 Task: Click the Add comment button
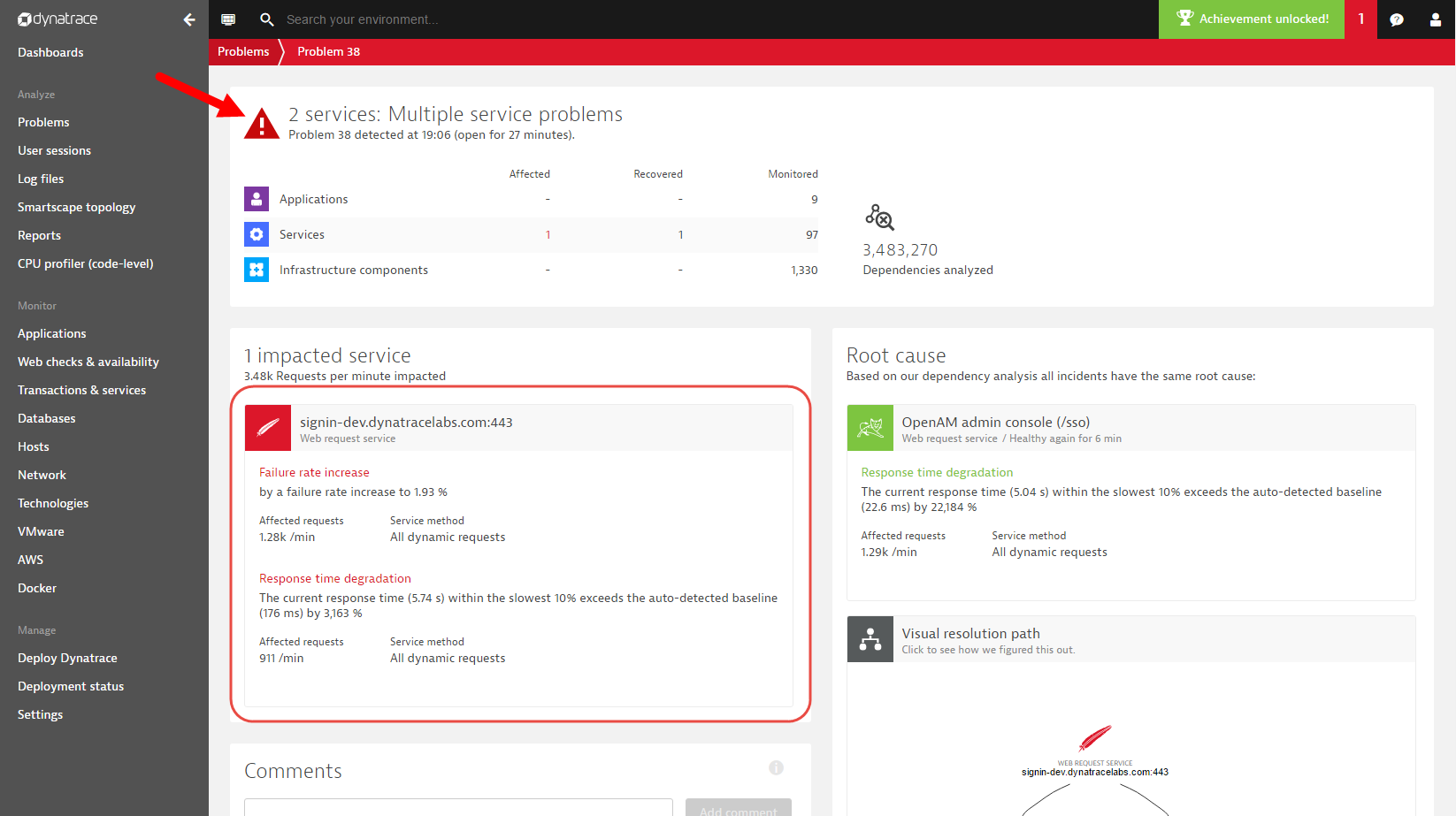point(739,808)
